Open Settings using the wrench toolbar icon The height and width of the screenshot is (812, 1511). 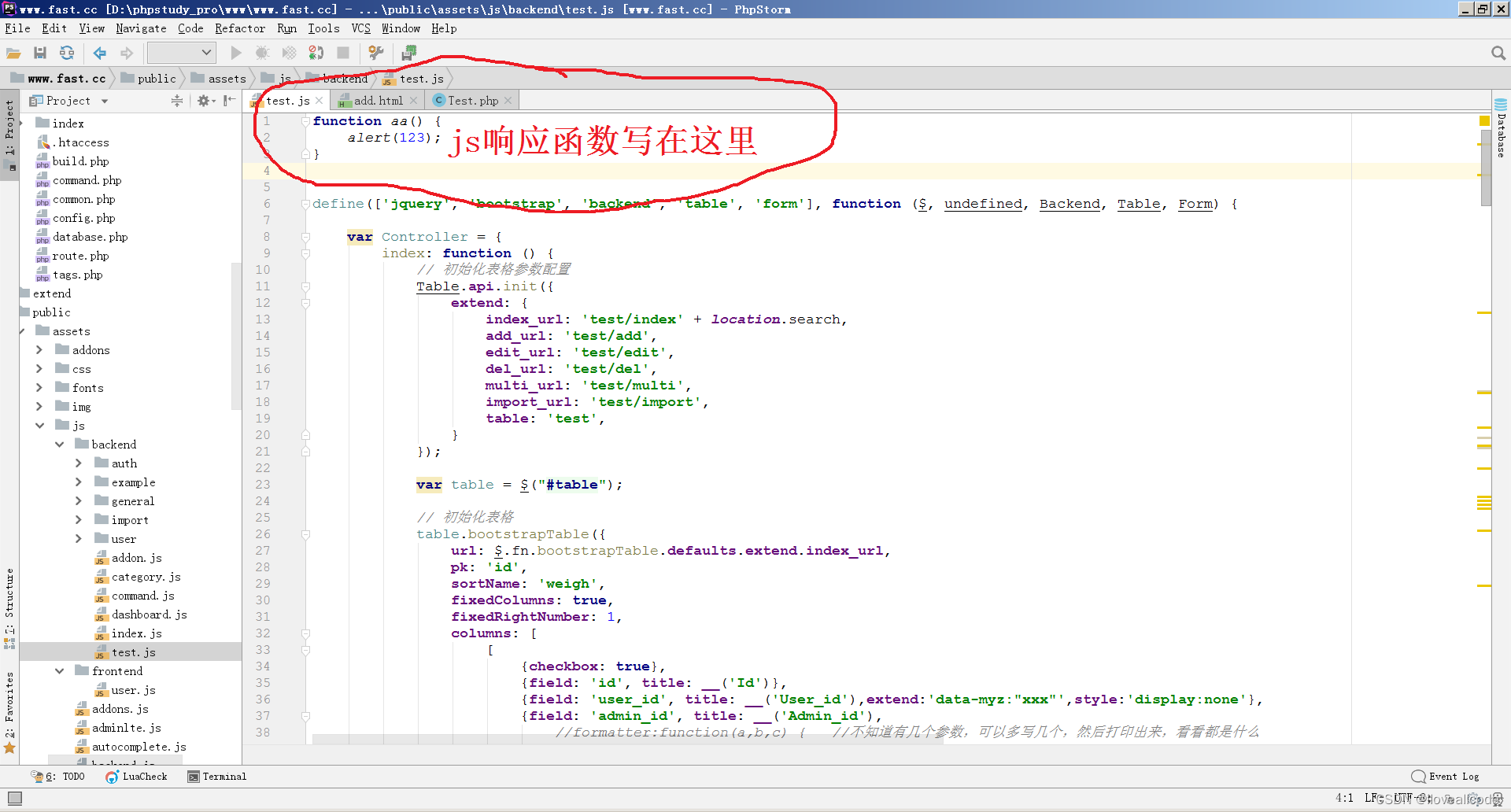coord(375,53)
